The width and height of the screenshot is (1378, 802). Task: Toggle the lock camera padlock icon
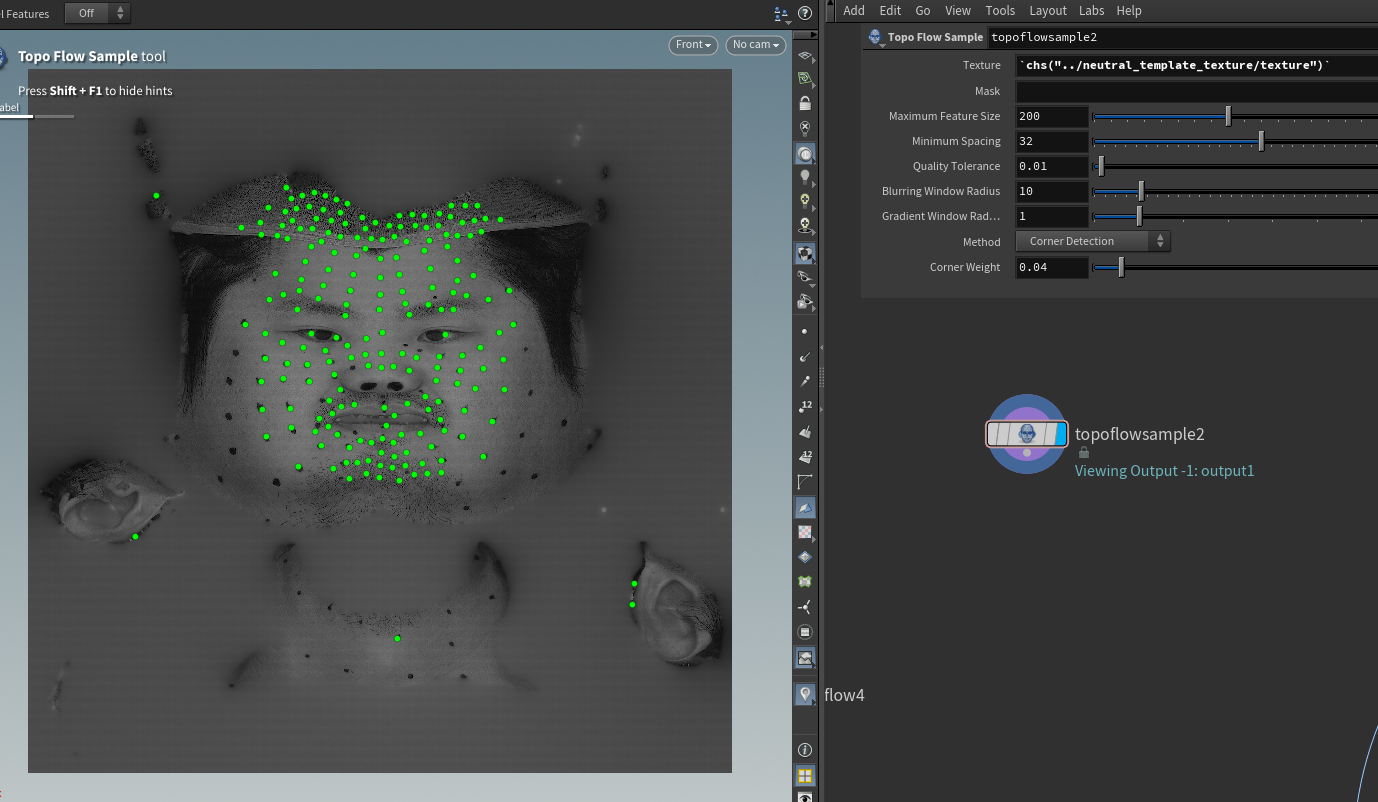(805, 103)
